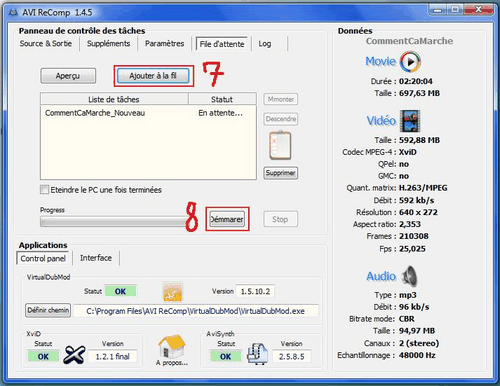The height and width of the screenshot is (386, 500).
Task: Click the Monter button
Action: click(281, 99)
